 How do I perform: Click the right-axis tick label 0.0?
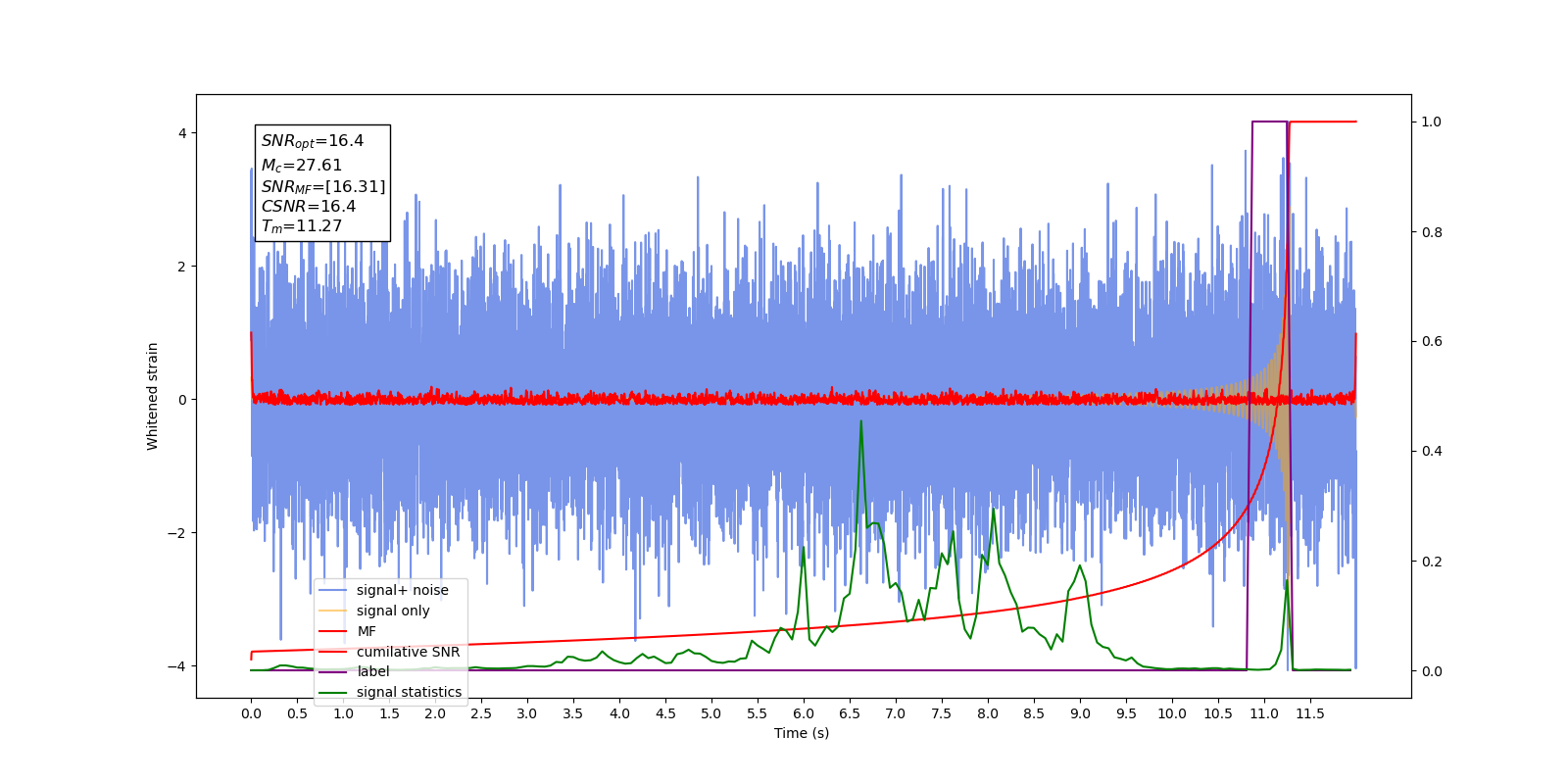click(x=1432, y=671)
